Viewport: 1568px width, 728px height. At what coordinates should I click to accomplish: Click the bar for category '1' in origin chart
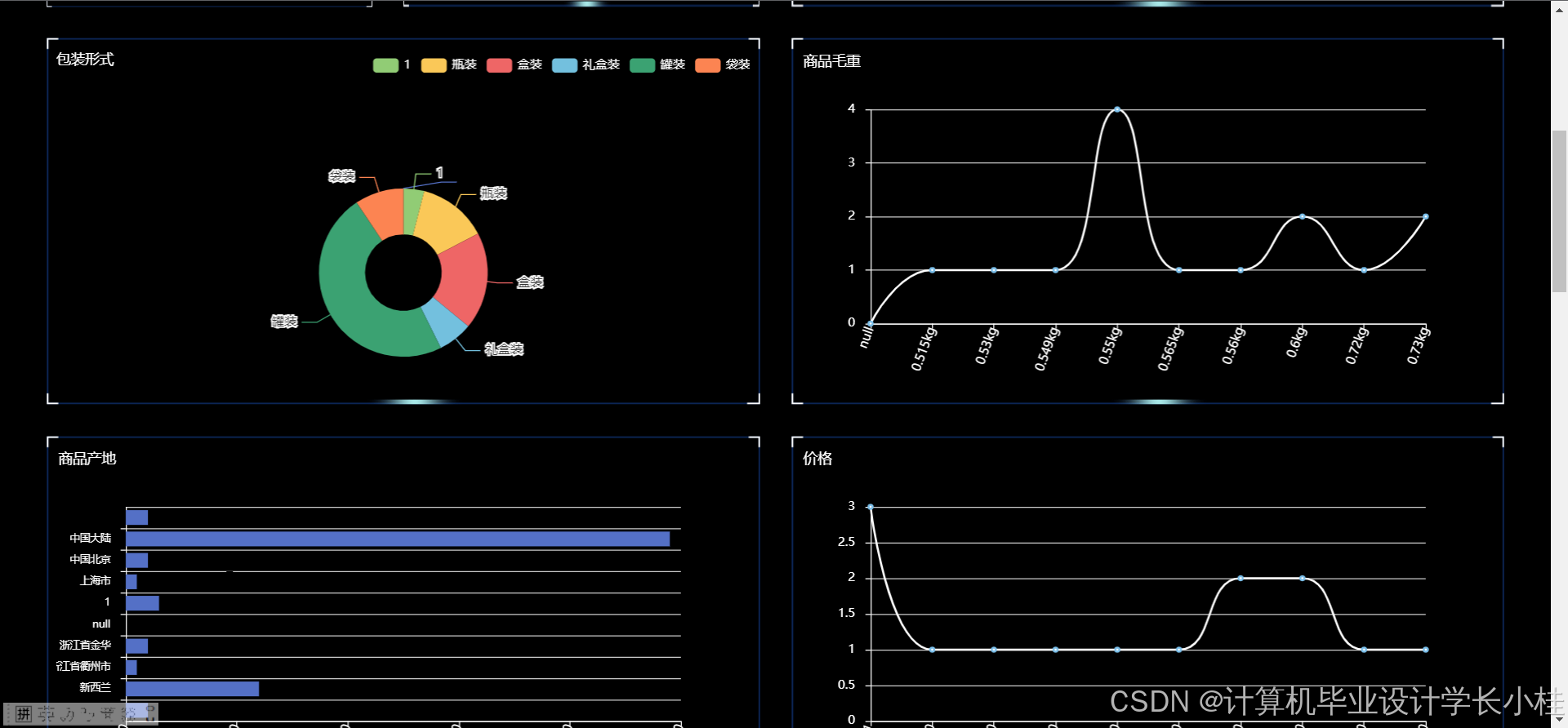click(142, 603)
